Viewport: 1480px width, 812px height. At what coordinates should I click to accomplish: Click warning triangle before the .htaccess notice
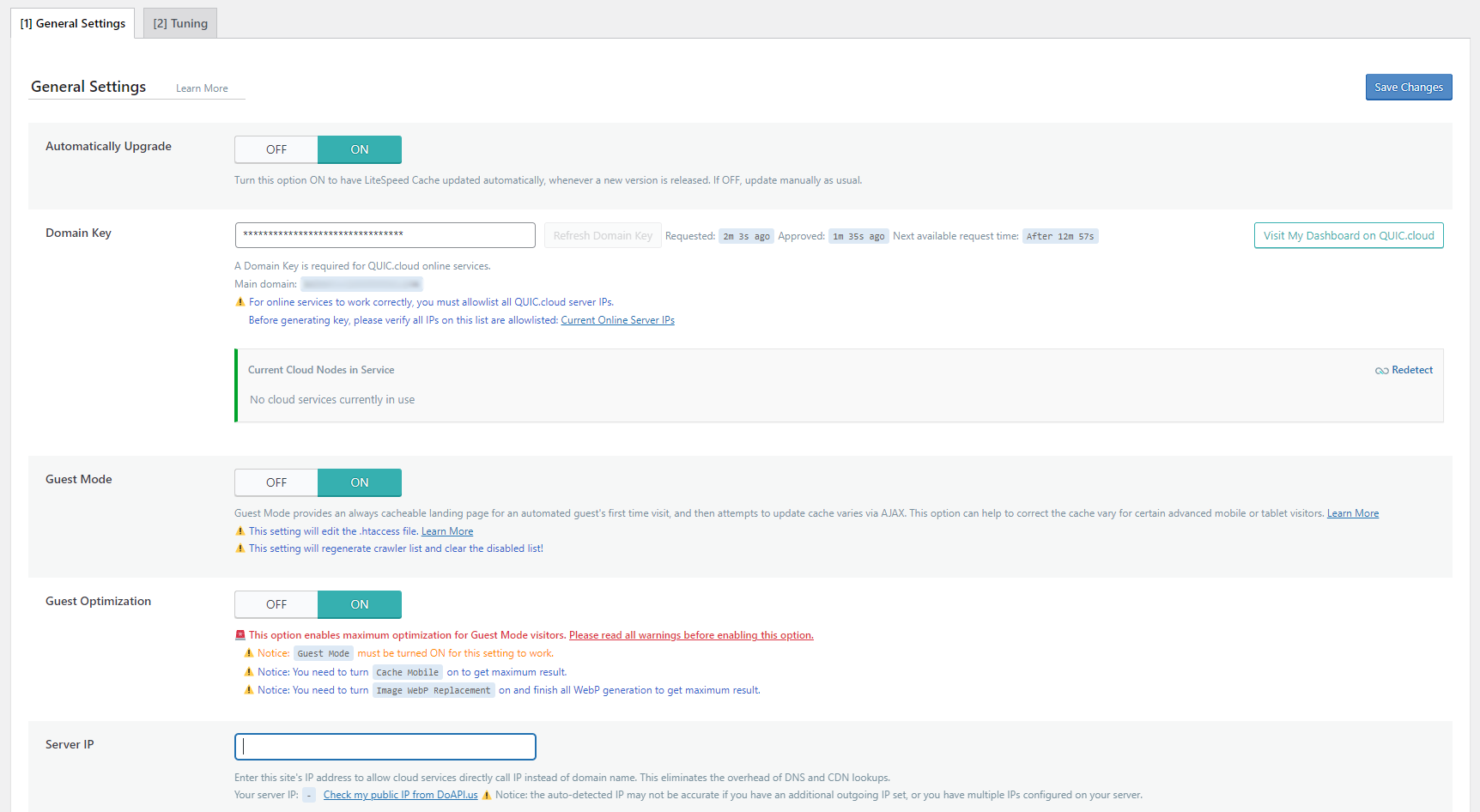tap(241, 530)
